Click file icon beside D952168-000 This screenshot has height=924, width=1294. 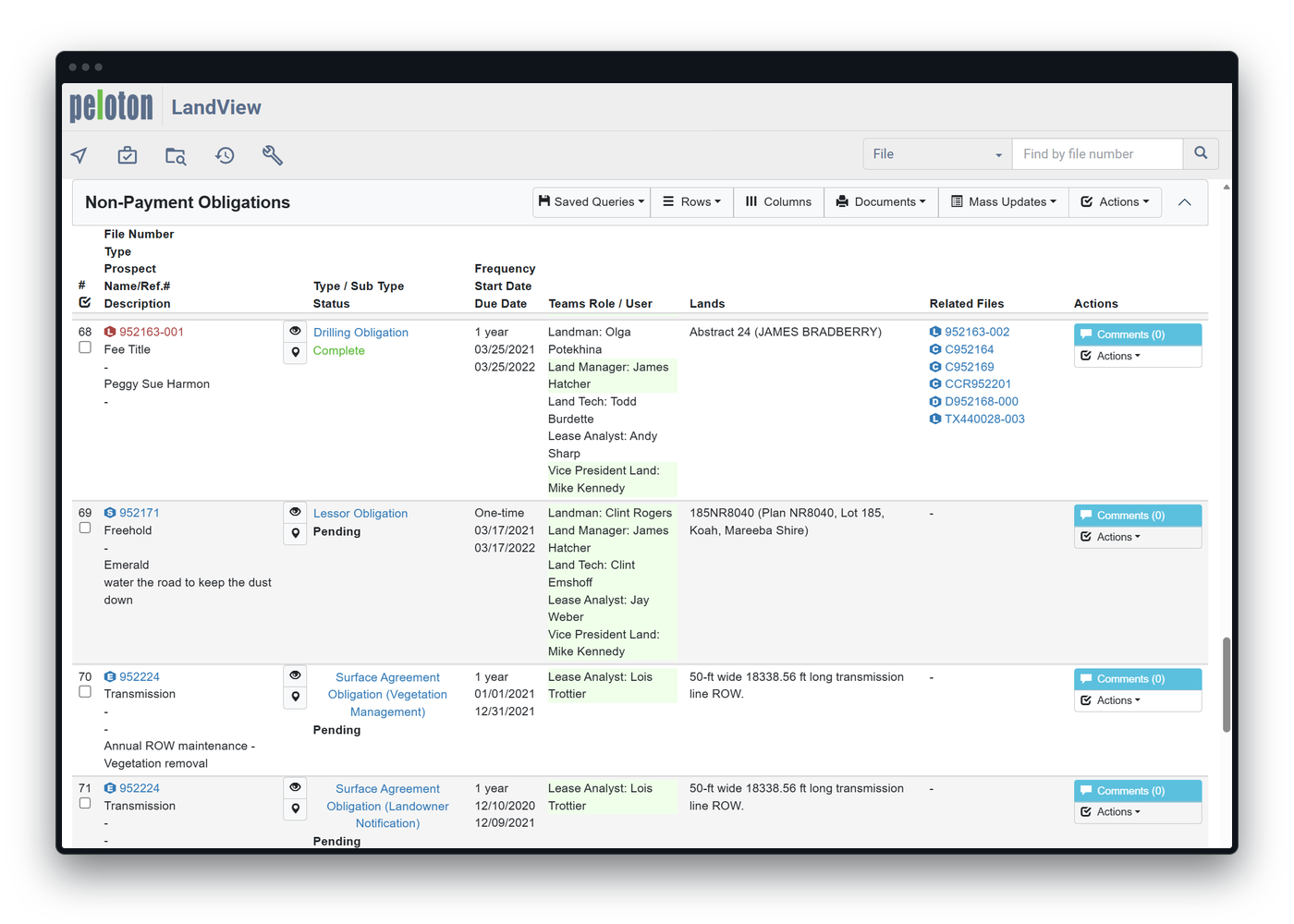tap(935, 402)
